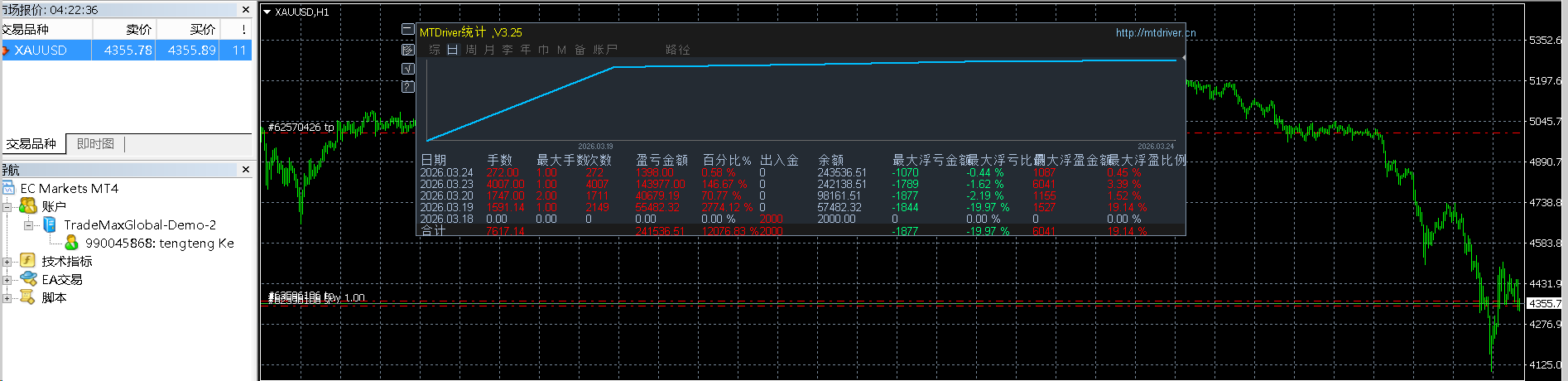This screenshot has height=381, width=1568.
Task: Click the 脚本 scripts icon
Action: (x=27, y=297)
